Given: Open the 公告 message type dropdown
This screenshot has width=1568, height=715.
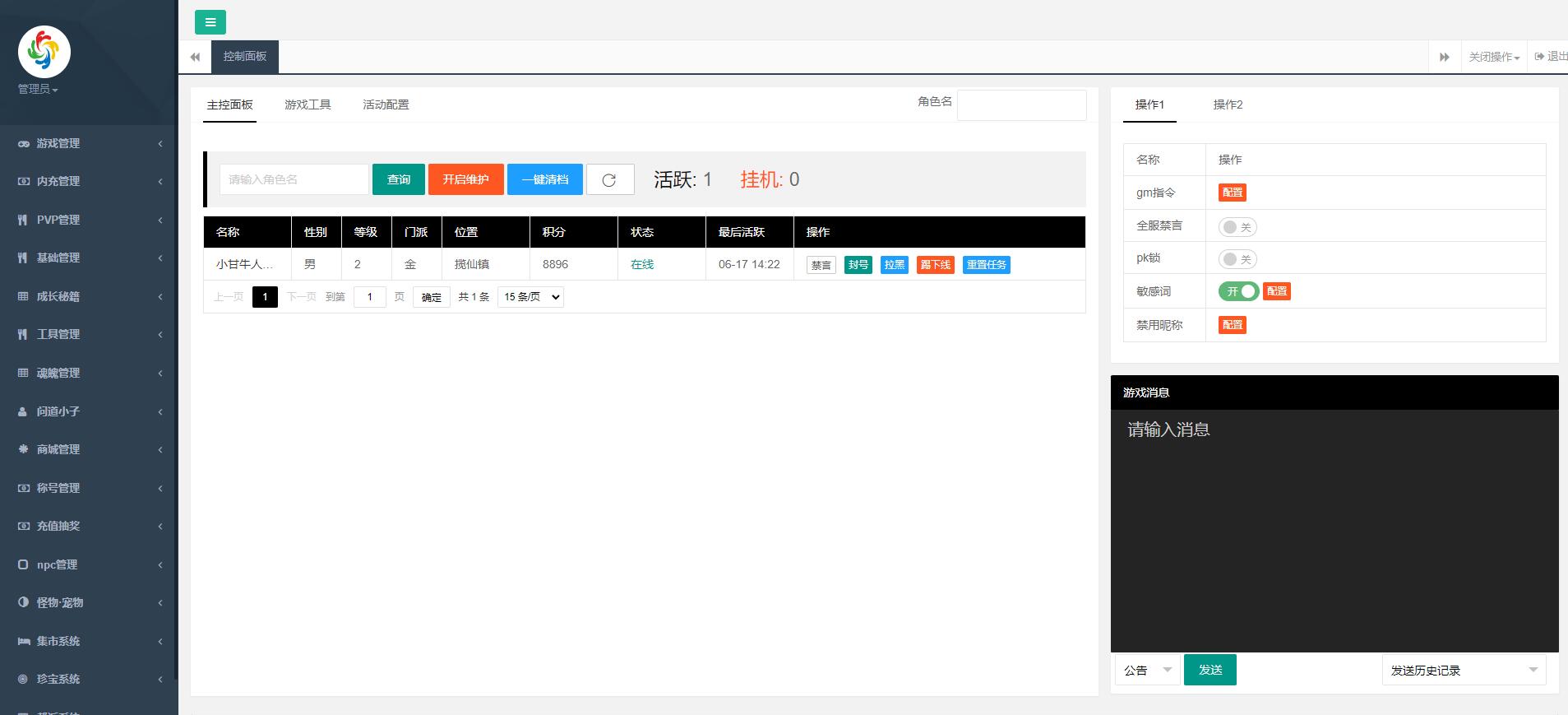Looking at the screenshot, I should tap(1147, 670).
